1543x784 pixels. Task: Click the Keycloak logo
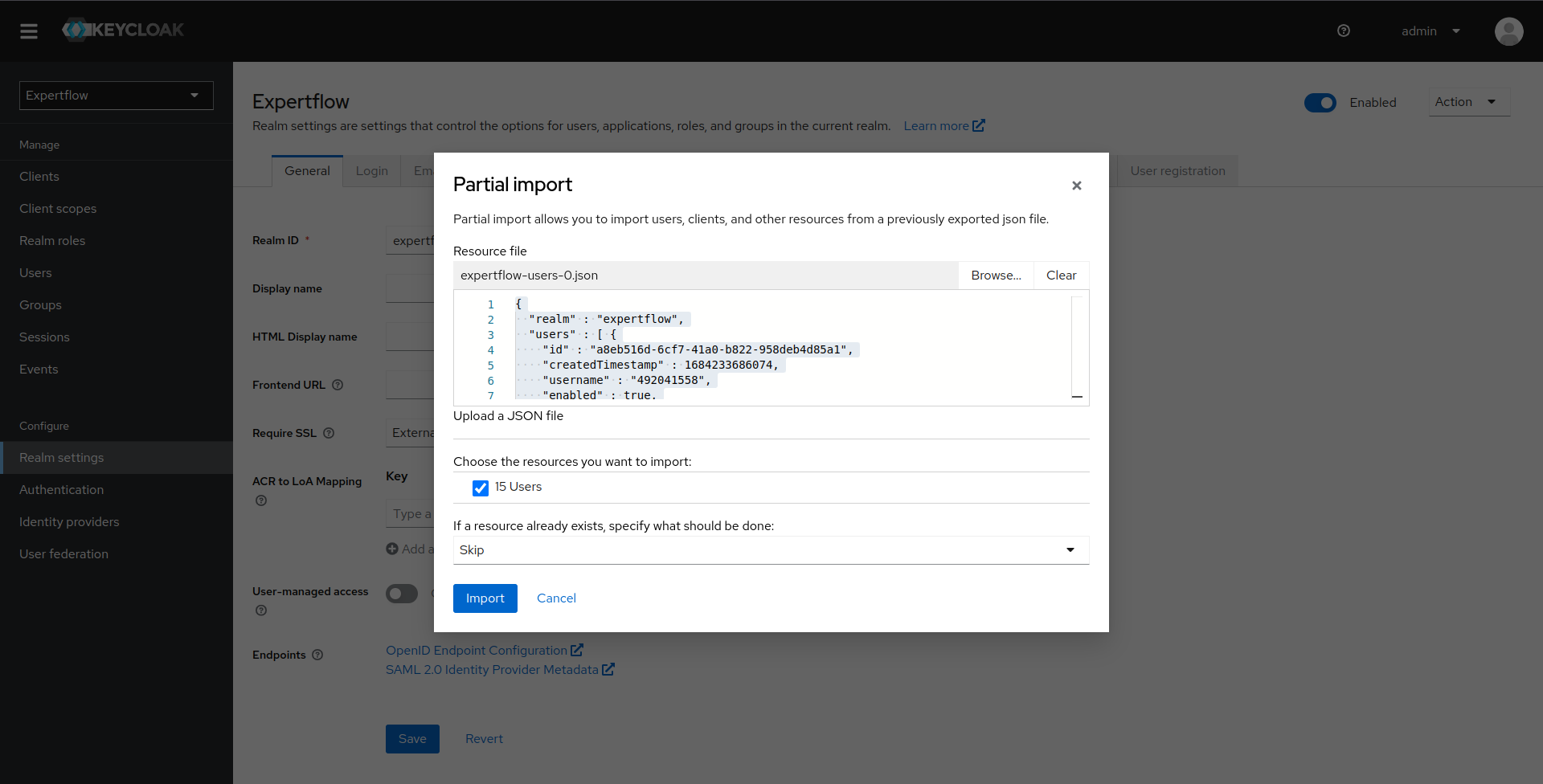(122, 30)
